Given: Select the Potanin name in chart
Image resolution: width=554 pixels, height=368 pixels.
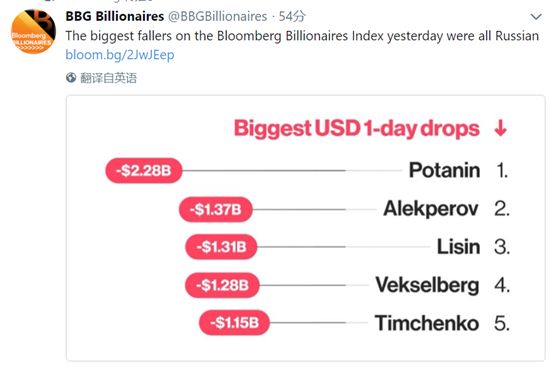Looking at the screenshot, I should [x=444, y=170].
